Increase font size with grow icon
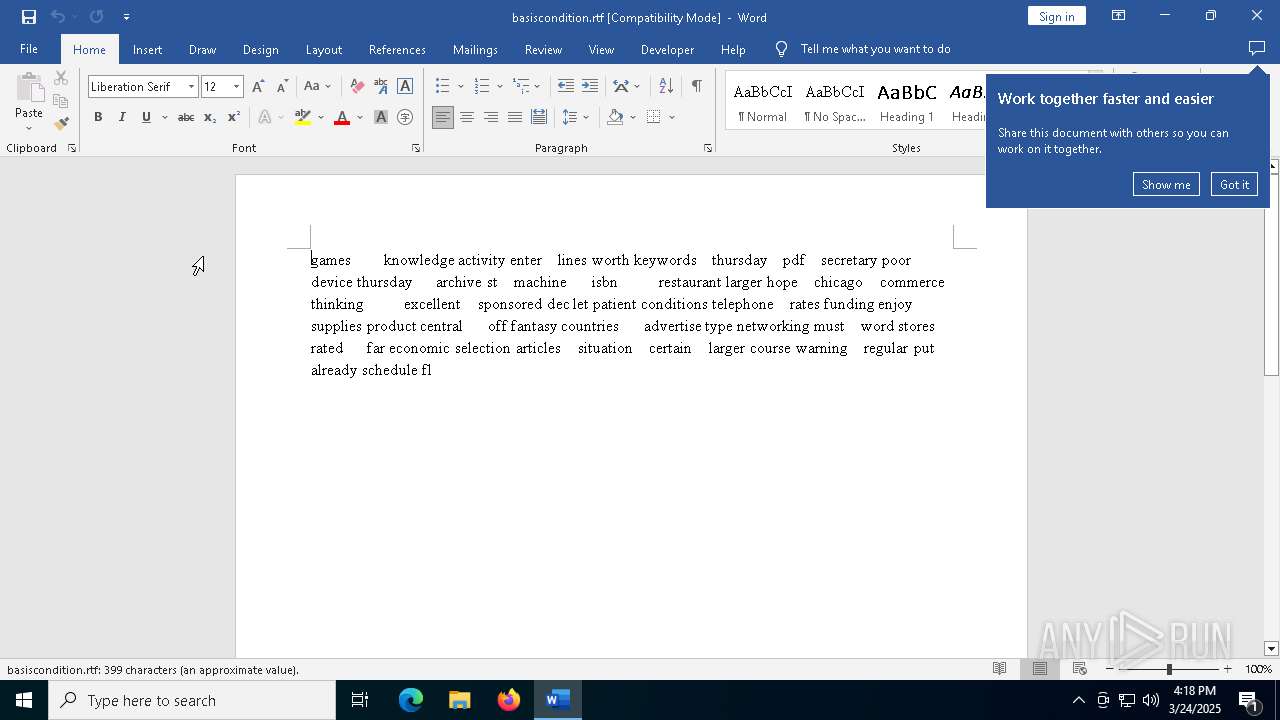The image size is (1280, 720). coord(259,87)
